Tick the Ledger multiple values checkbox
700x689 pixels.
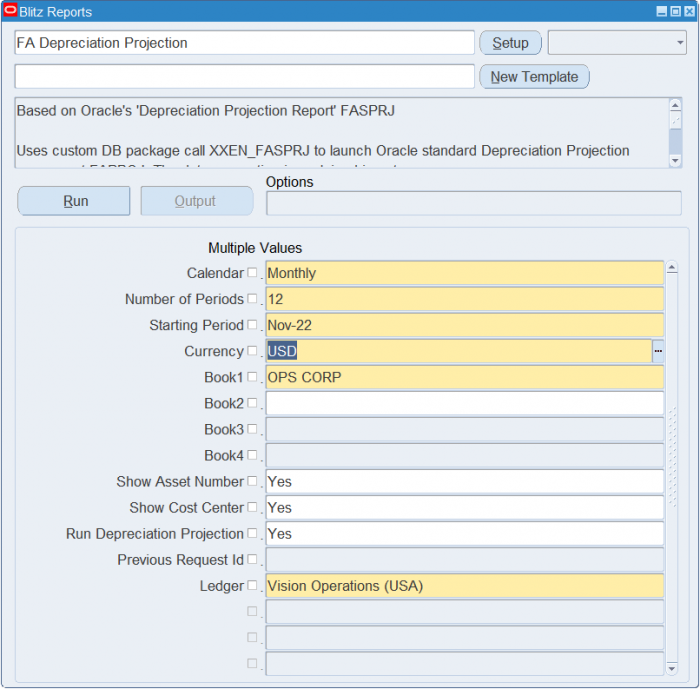(x=252, y=585)
